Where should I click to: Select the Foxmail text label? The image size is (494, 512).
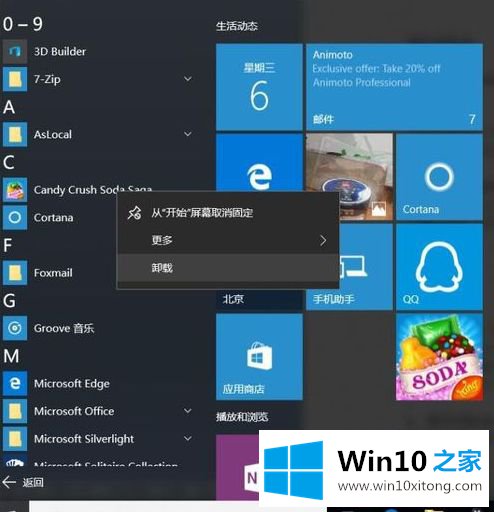coord(53,273)
